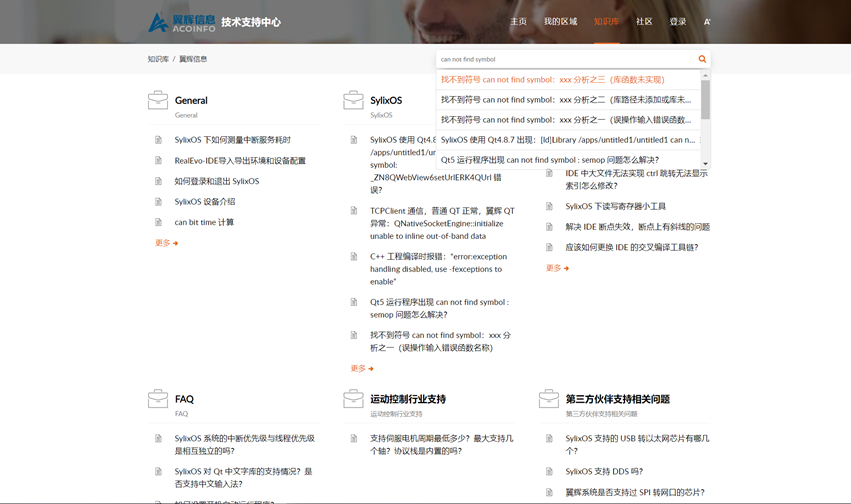The height and width of the screenshot is (504, 851).
Task: Click the 运动控制行业支持 category briefcase icon
Action: [353, 399]
